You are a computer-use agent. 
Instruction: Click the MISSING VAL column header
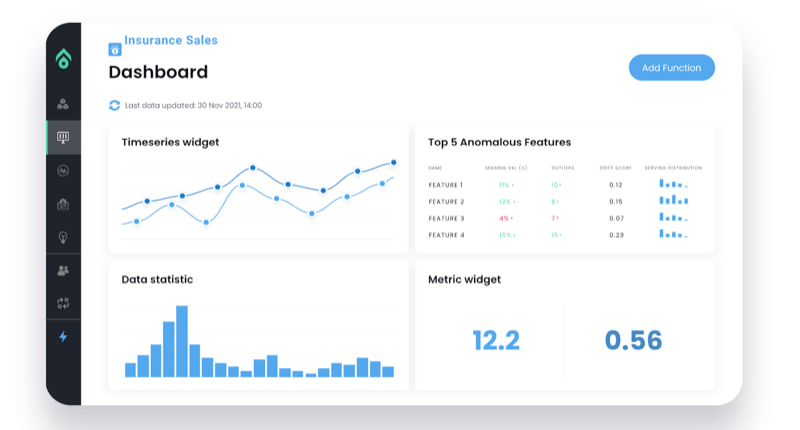tap(506, 168)
